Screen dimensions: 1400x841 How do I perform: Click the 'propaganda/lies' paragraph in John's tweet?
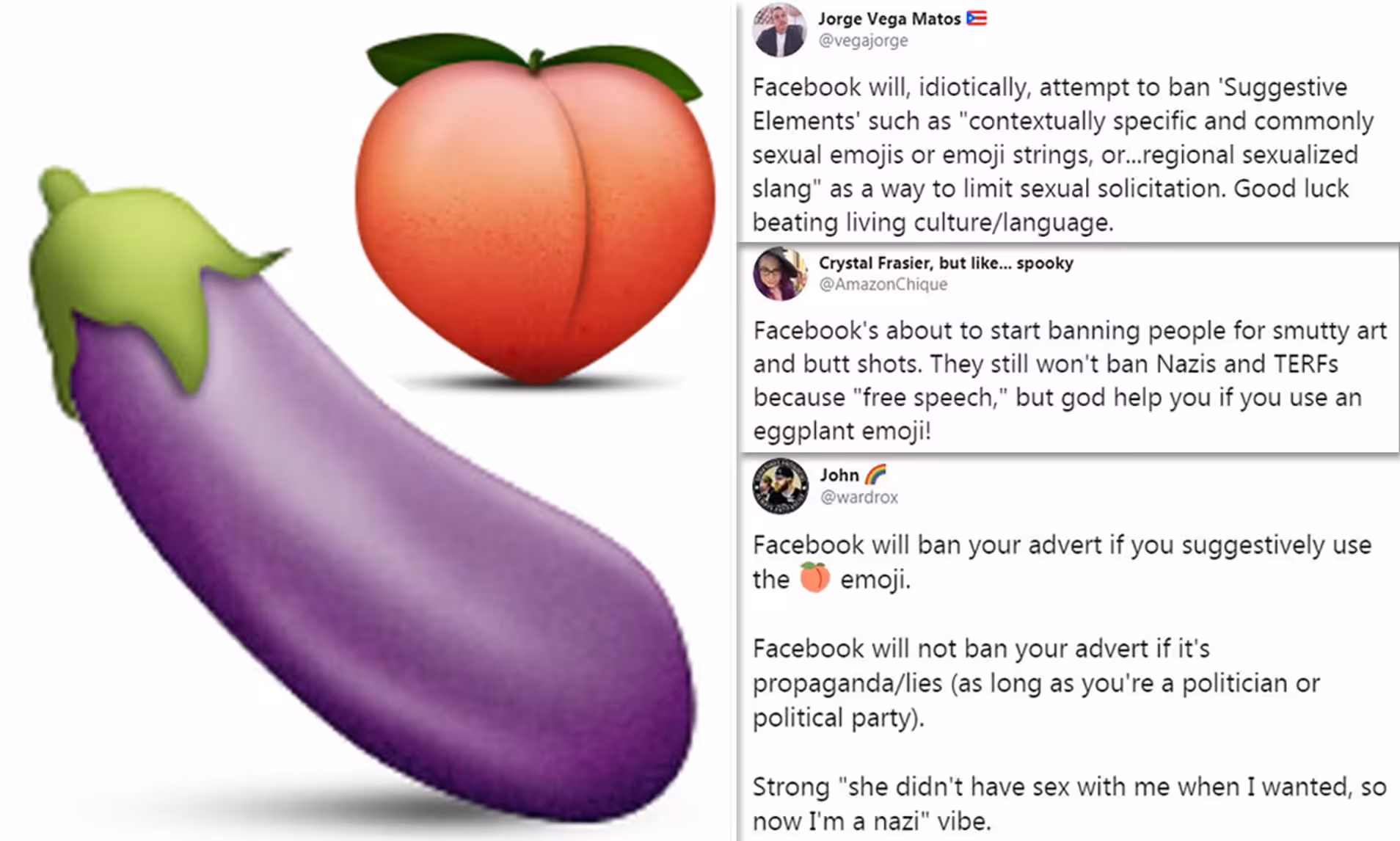[x=1036, y=682]
